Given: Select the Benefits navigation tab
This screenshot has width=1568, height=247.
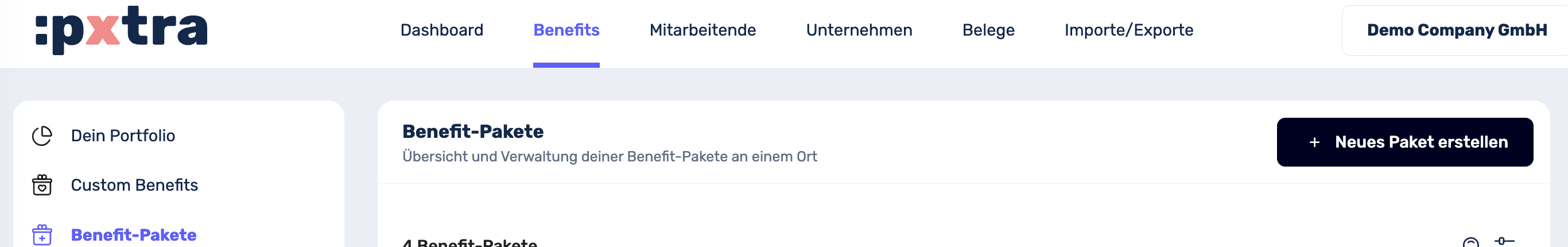Looking at the screenshot, I should [x=566, y=30].
